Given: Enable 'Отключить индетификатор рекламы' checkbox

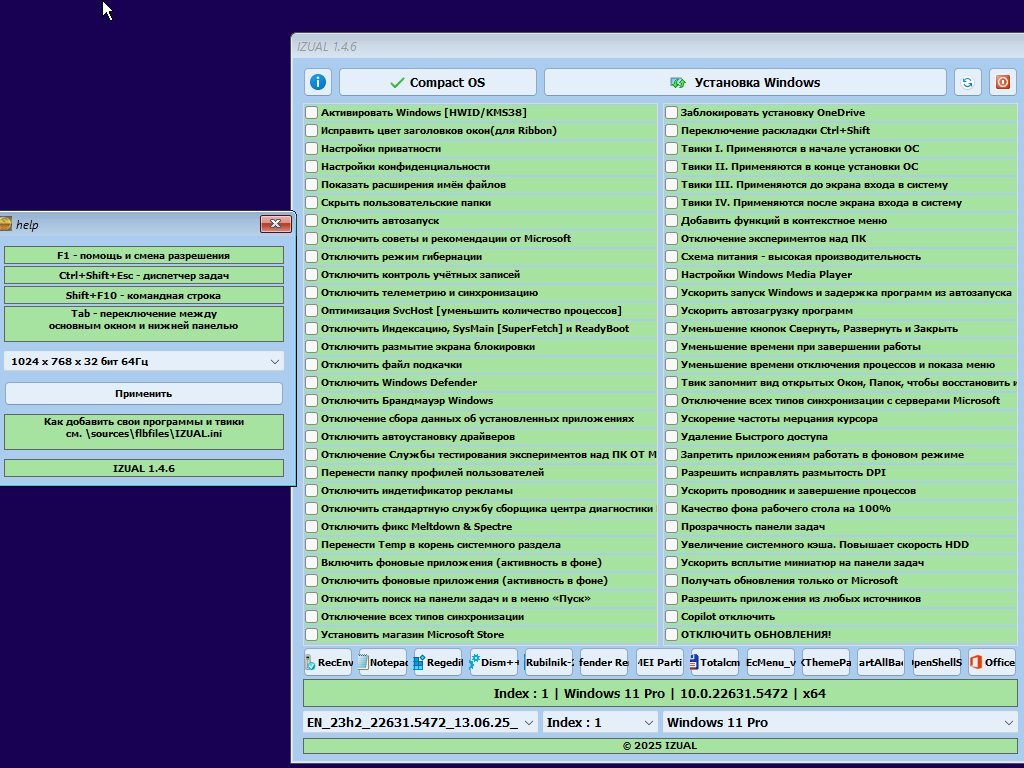Looking at the screenshot, I should [312, 490].
